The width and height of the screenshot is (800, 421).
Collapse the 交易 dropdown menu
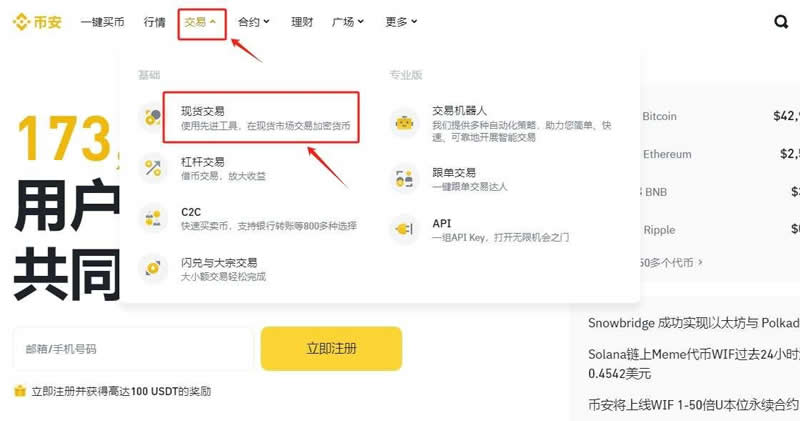[201, 22]
